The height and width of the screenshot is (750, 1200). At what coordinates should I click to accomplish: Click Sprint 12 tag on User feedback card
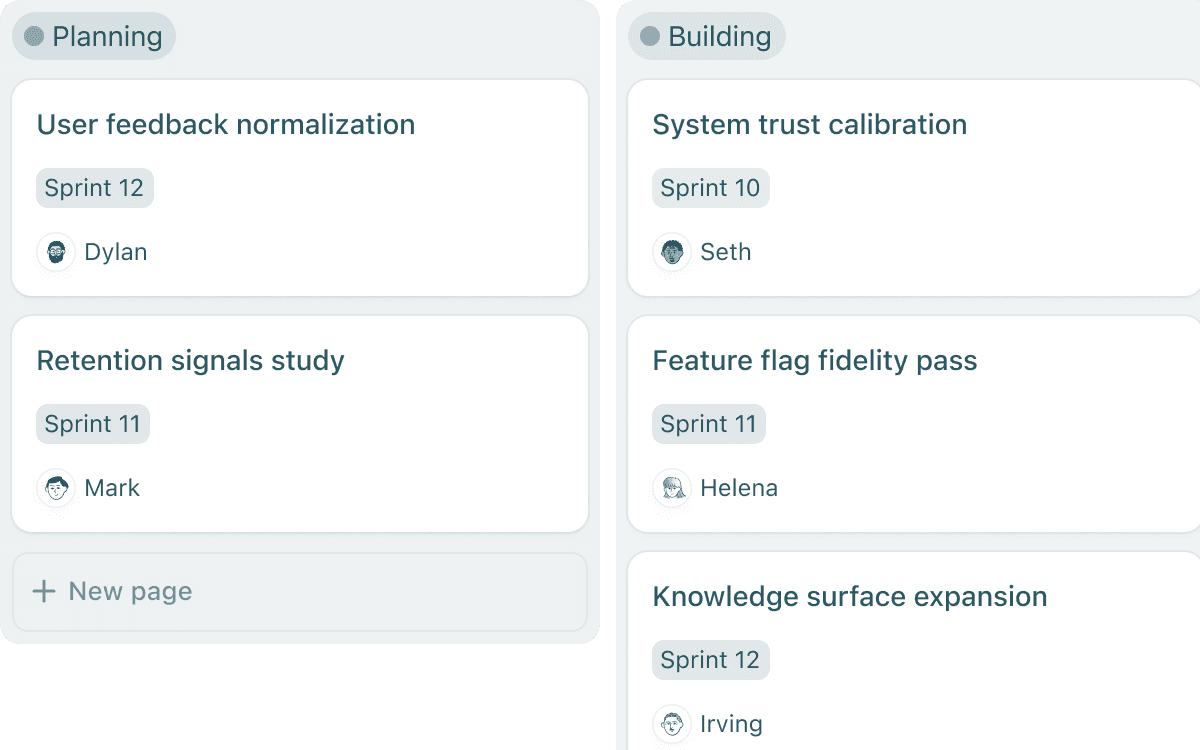click(x=95, y=188)
